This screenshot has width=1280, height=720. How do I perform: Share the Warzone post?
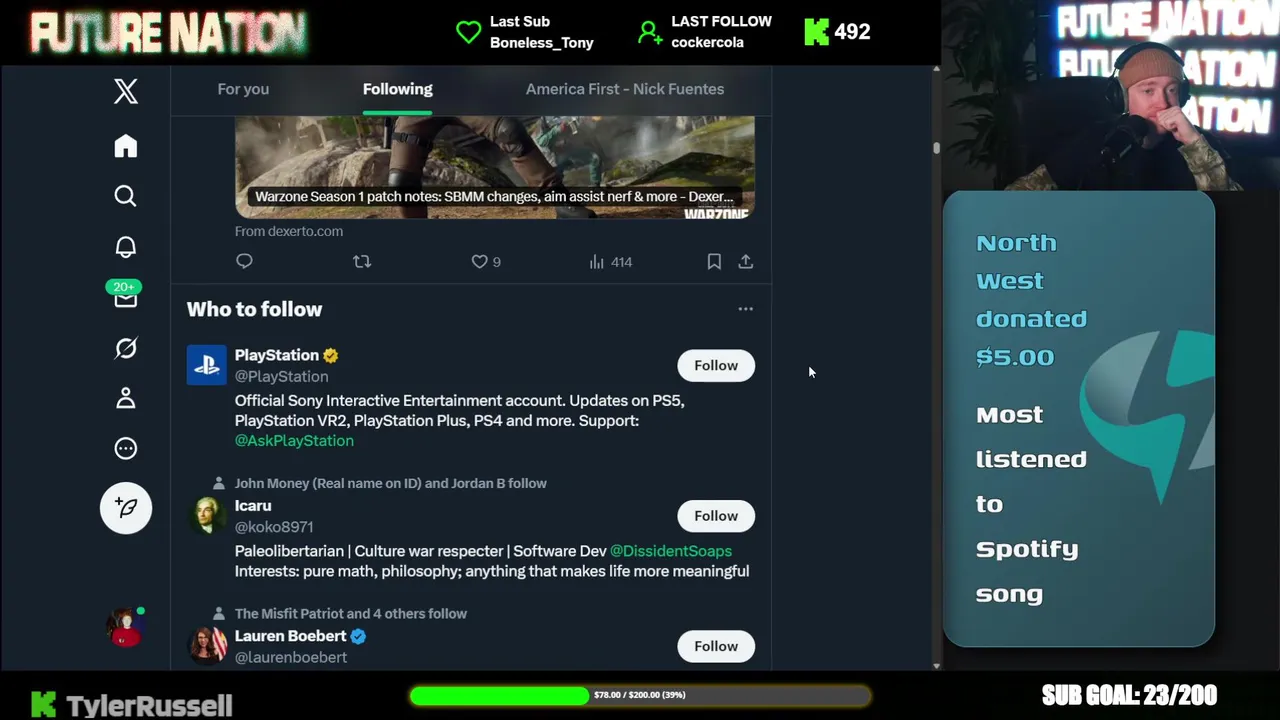click(x=745, y=261)
